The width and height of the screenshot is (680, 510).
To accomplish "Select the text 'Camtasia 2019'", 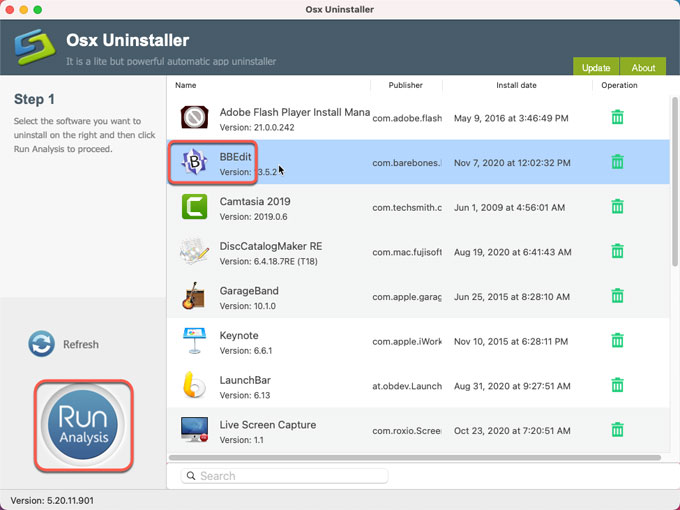I will [255, 202].
